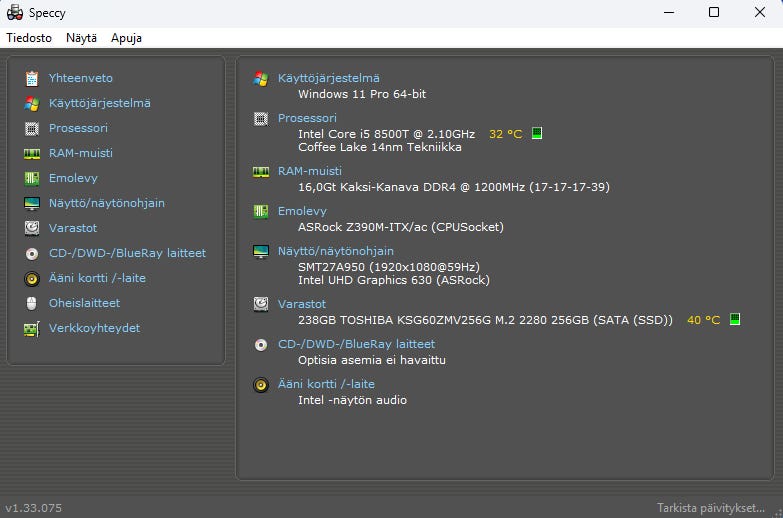
Task: Open the Näyttö/näytönohjain summary heading
Action: pos(335,251)
